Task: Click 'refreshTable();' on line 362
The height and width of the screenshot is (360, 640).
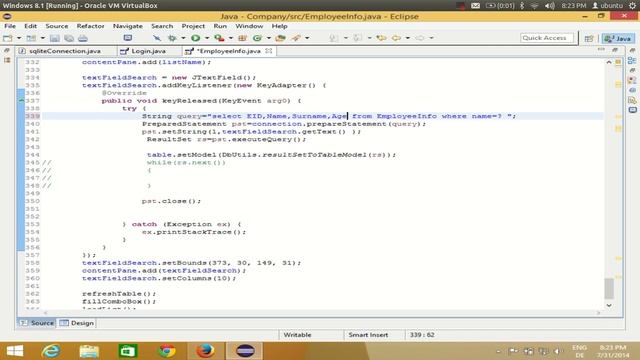Action: (x=119, y=293)
